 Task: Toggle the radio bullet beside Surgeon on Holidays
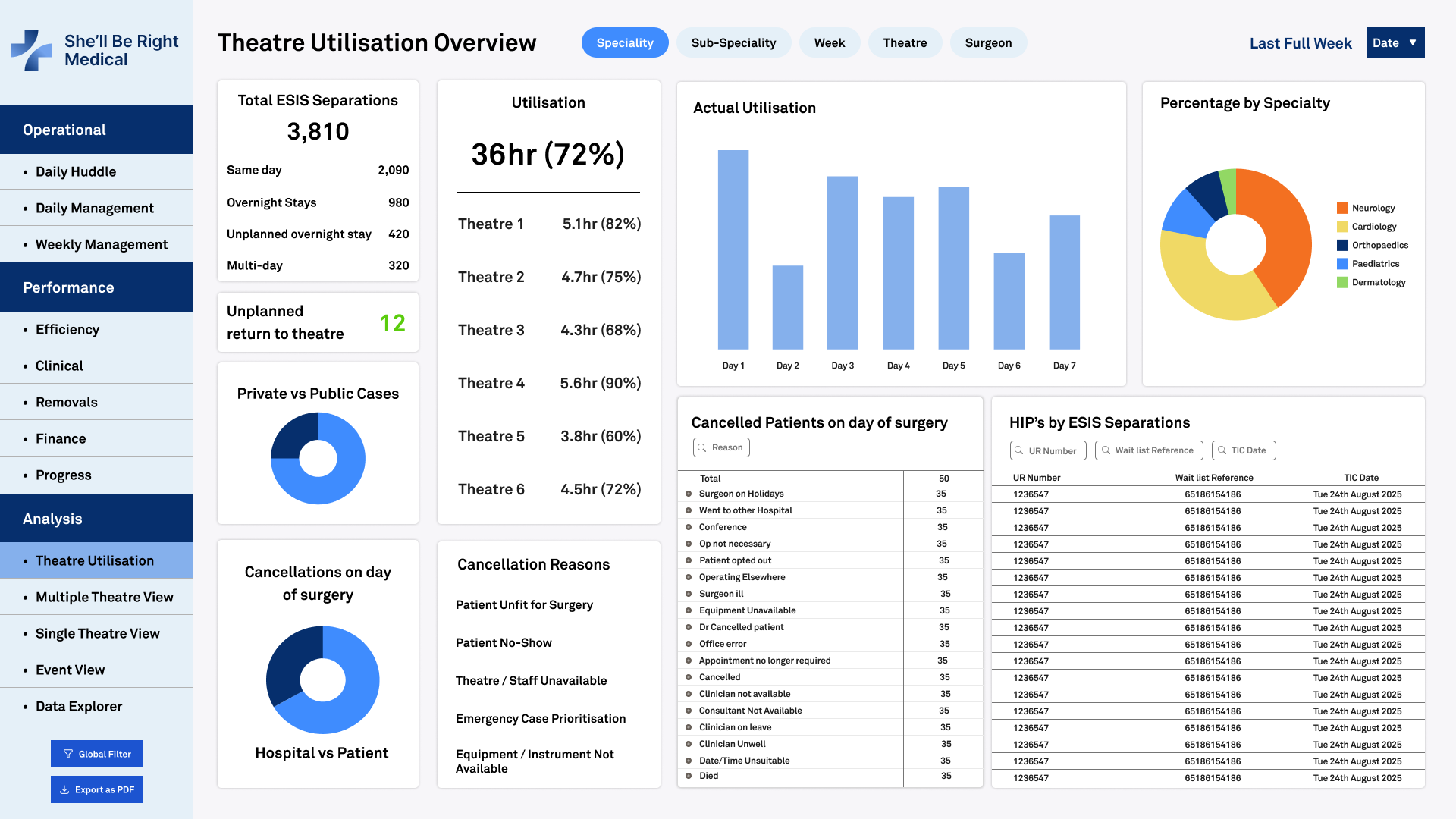[x=689, y=494]
